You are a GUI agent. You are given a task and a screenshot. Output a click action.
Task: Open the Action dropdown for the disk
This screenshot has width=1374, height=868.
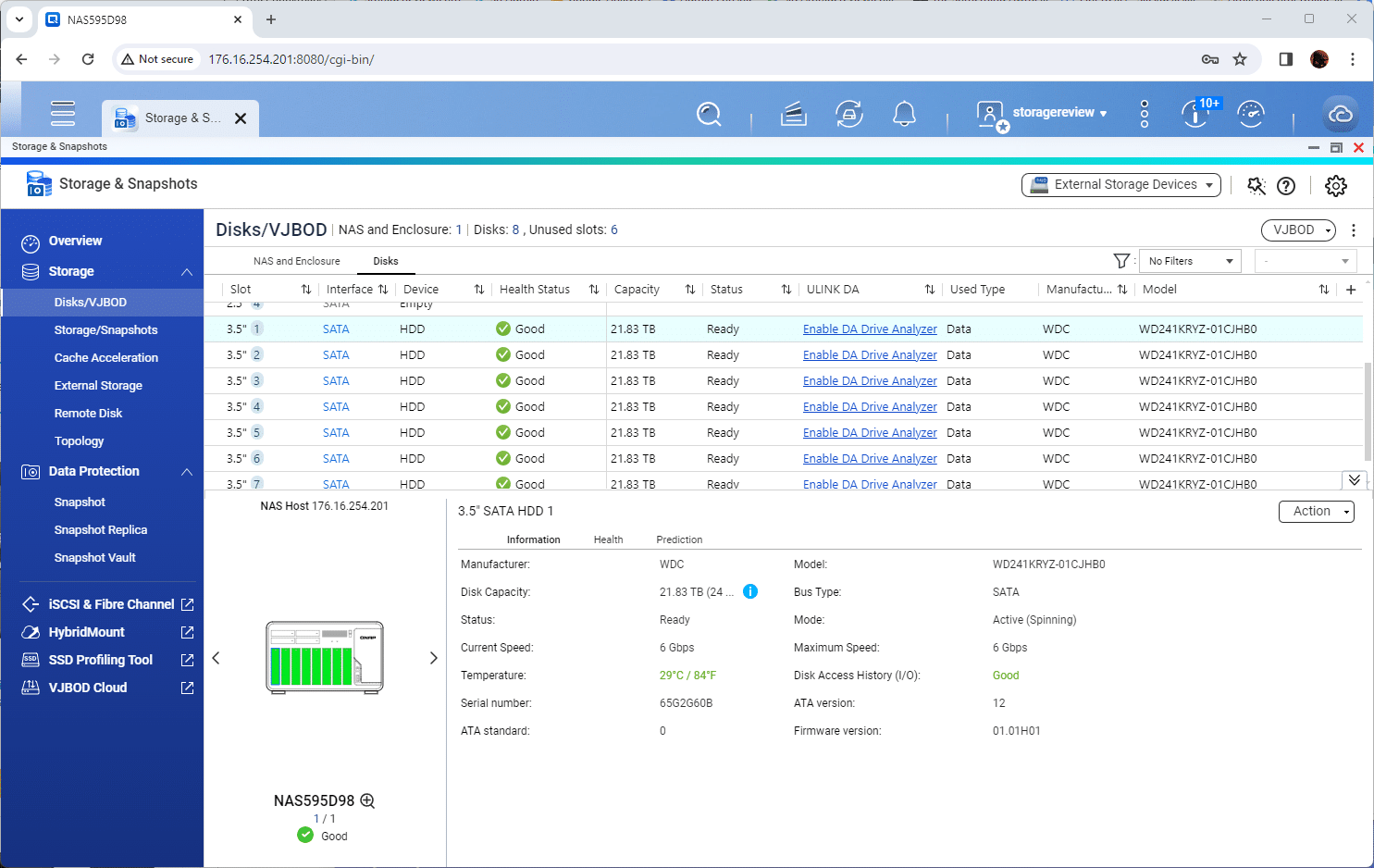click(1317, 511)
